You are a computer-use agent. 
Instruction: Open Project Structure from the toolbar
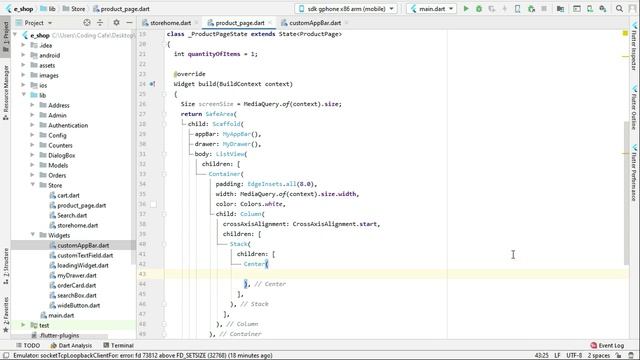(560, 9)
